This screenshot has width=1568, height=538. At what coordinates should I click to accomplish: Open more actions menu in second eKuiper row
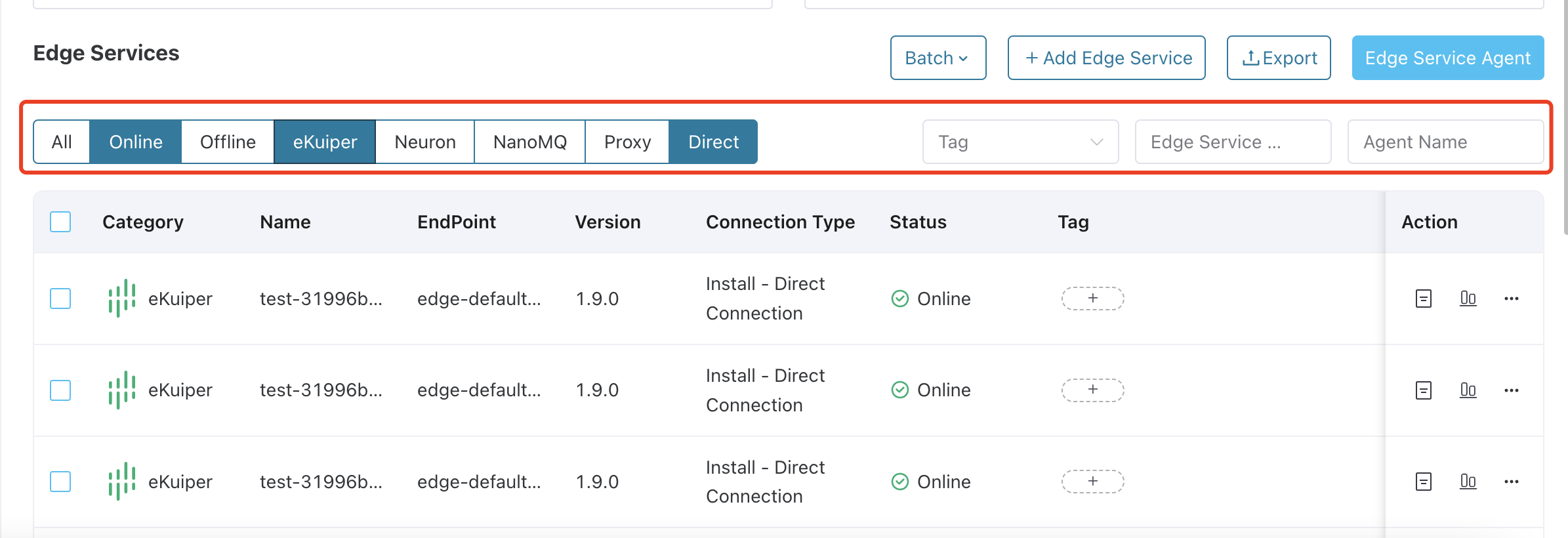tap(1512, 390)
